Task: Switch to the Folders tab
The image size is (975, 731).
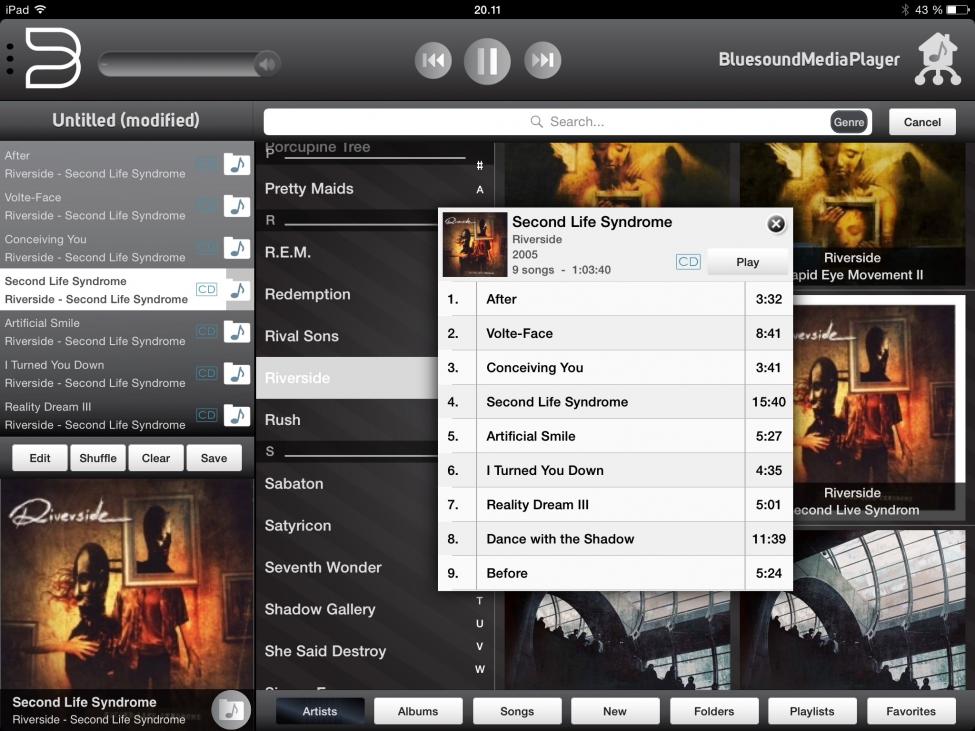Action: point(714,711)
